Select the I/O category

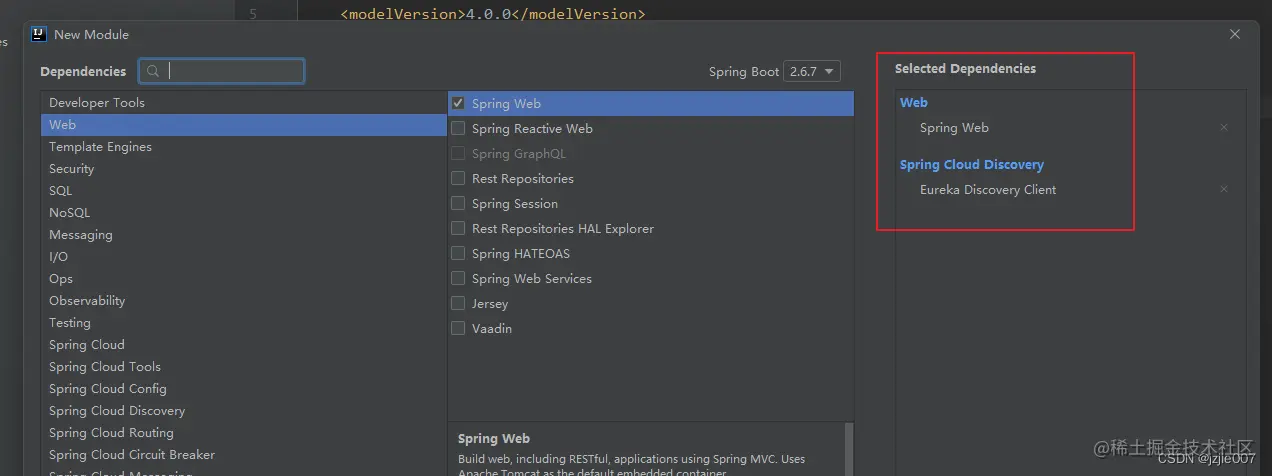[244, 257]
